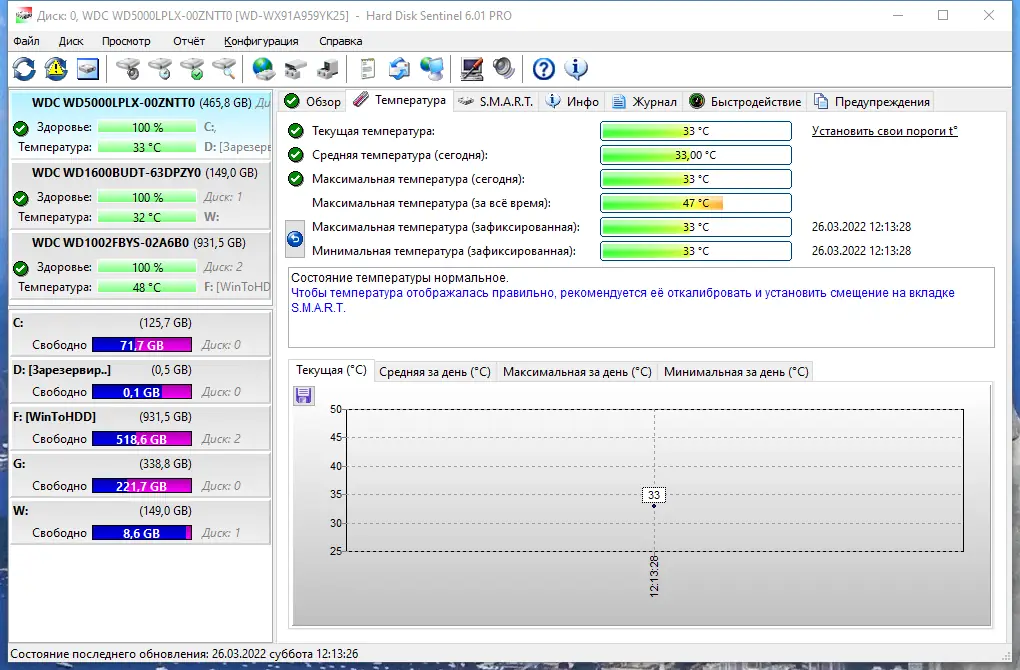This screenshot has height=670, width=1020.
Task: Click the green check next to Средняя температура
Action: pos(295,155)
